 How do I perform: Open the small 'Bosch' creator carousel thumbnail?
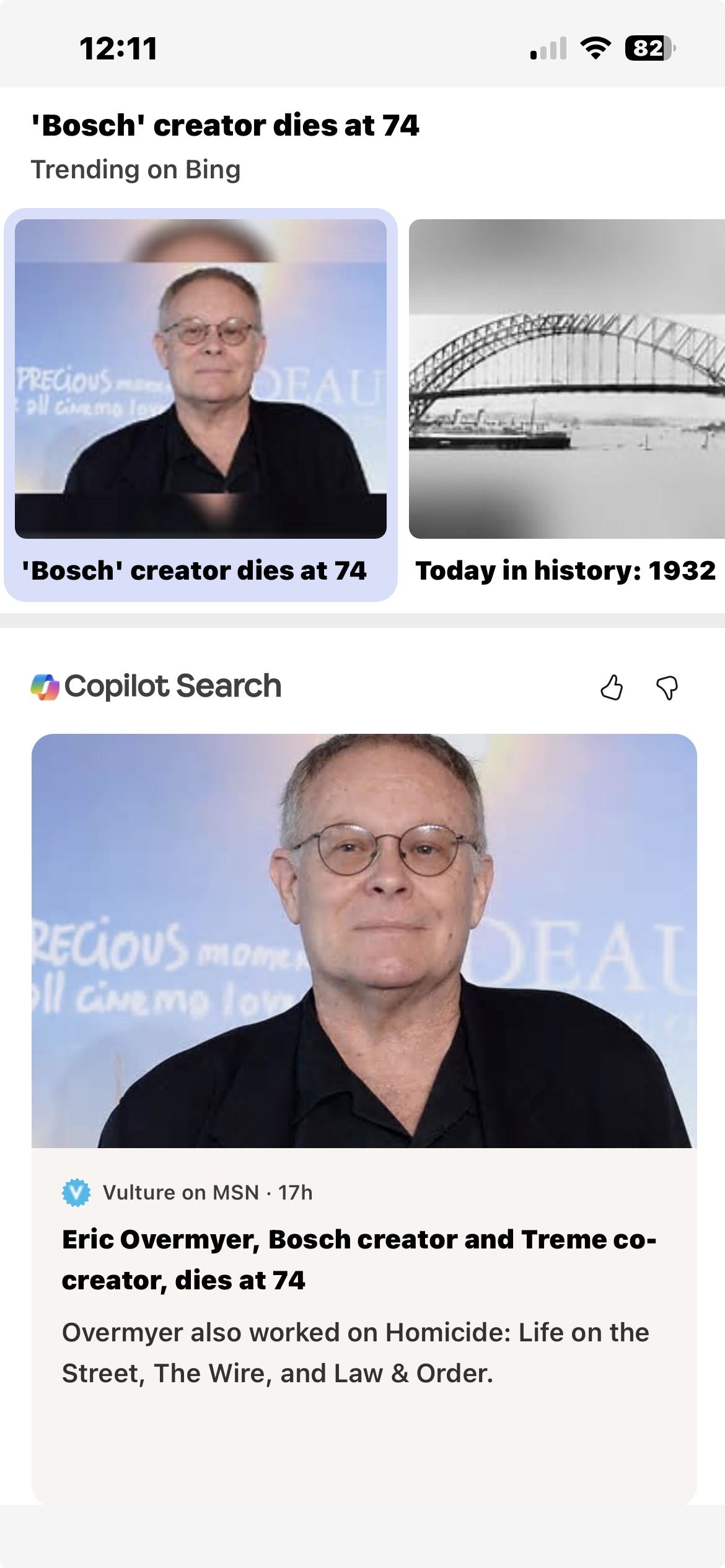[x=201, y=378]
